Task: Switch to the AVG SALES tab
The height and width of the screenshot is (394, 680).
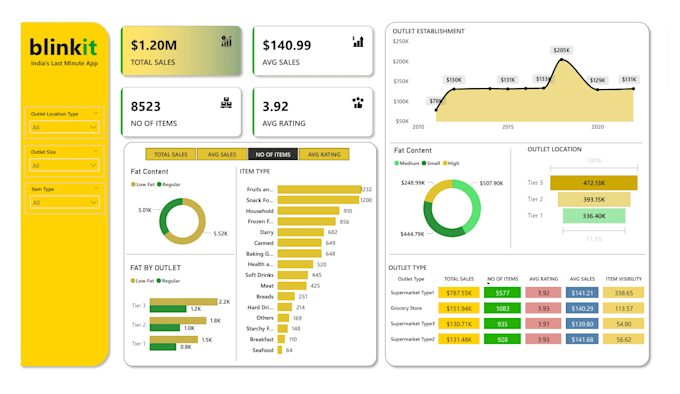Action: [x=222, y=154]
